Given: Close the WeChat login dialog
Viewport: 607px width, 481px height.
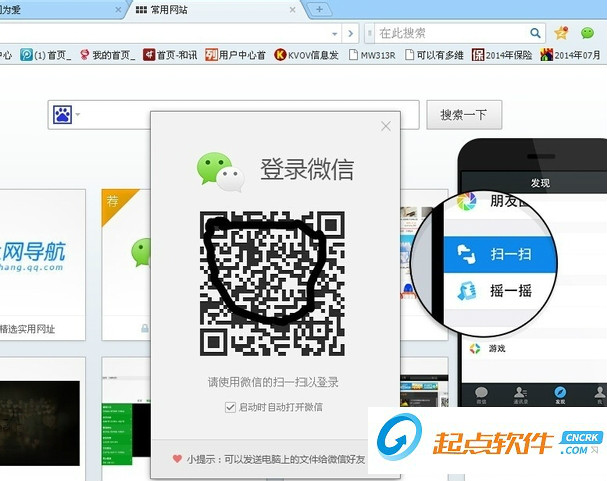Looking at the screenshot, I should click(386, 126).
